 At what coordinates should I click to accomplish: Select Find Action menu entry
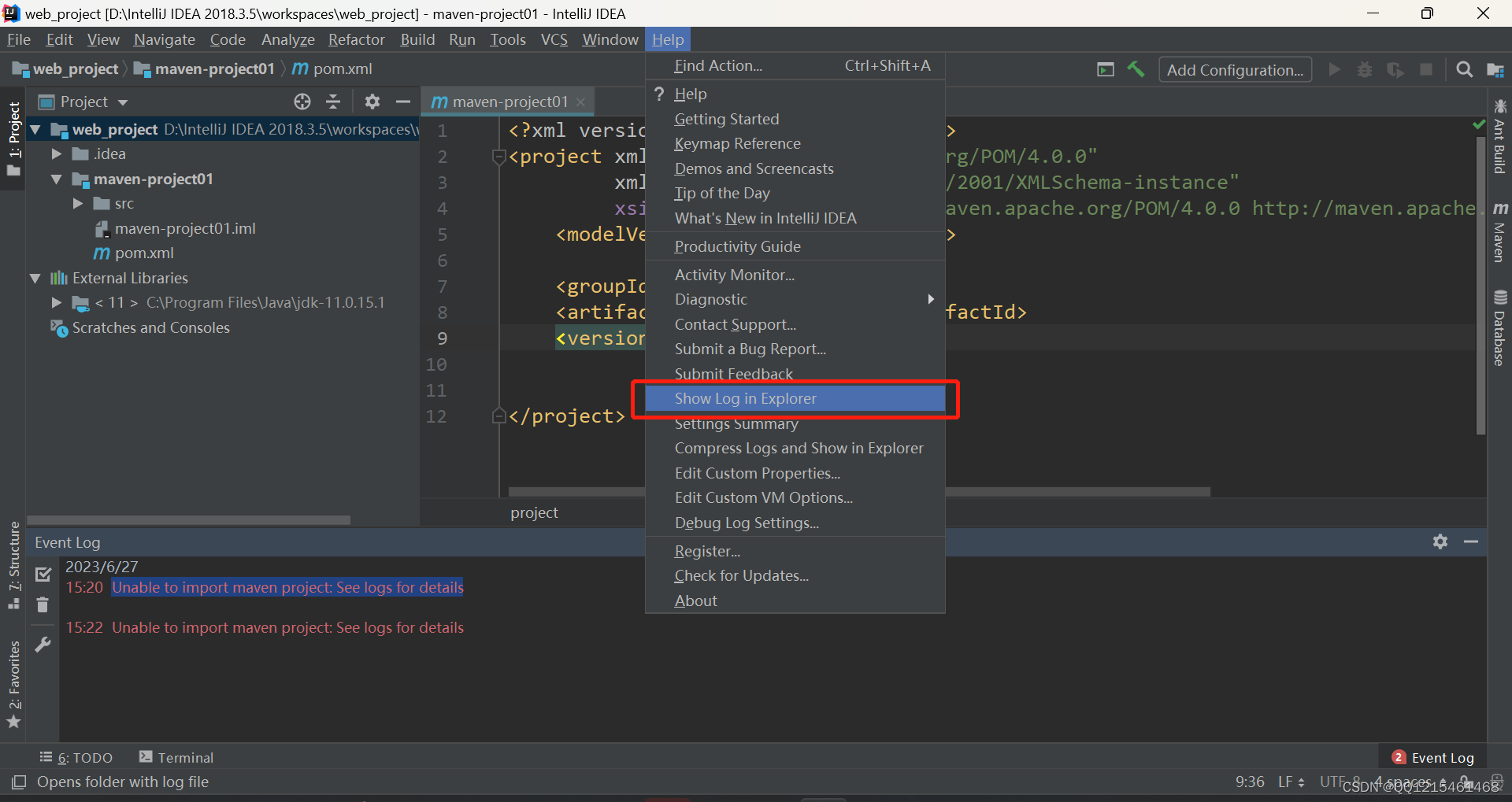tap(795, 66)
